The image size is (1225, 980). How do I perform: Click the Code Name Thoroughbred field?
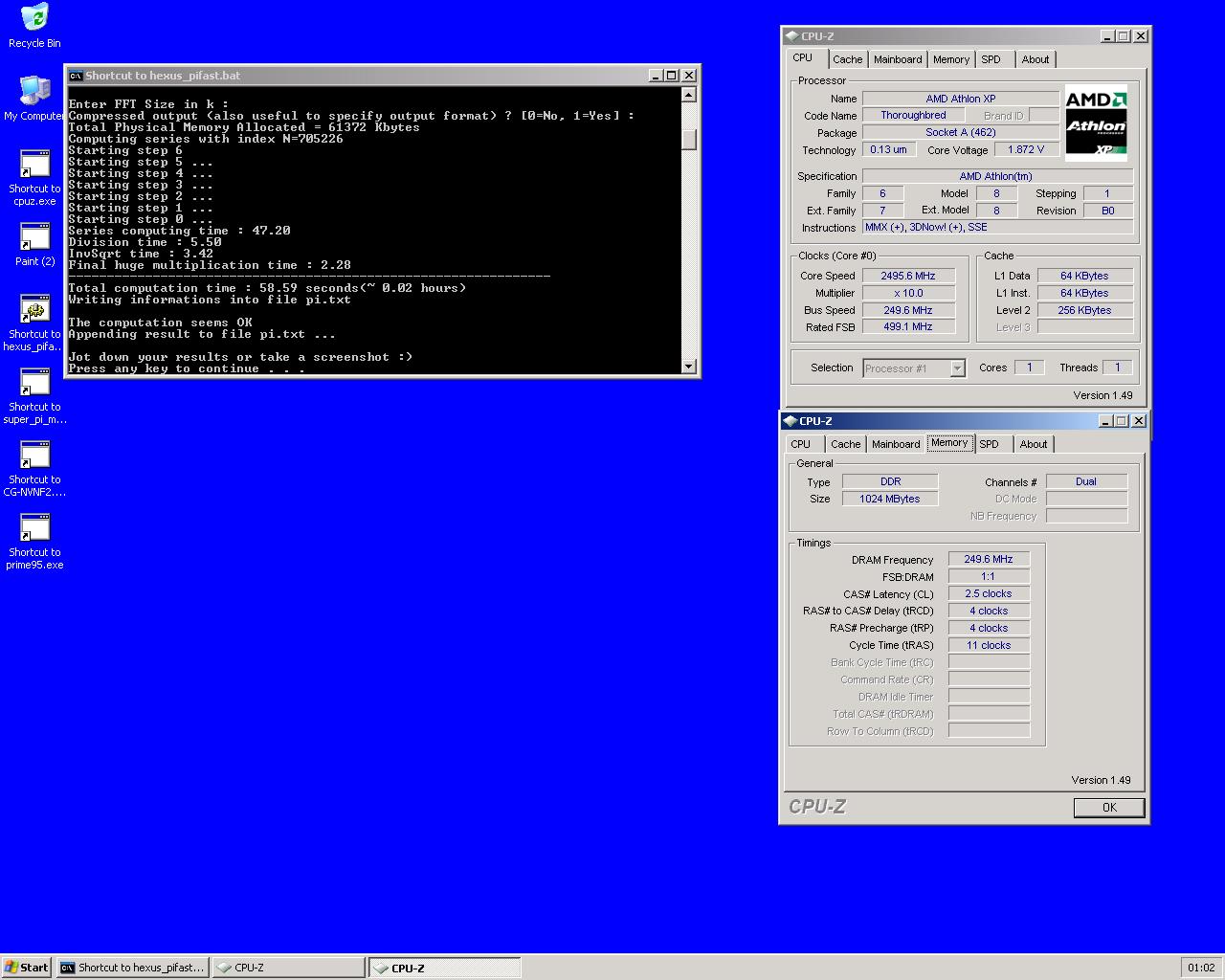[x=913, y=115]
